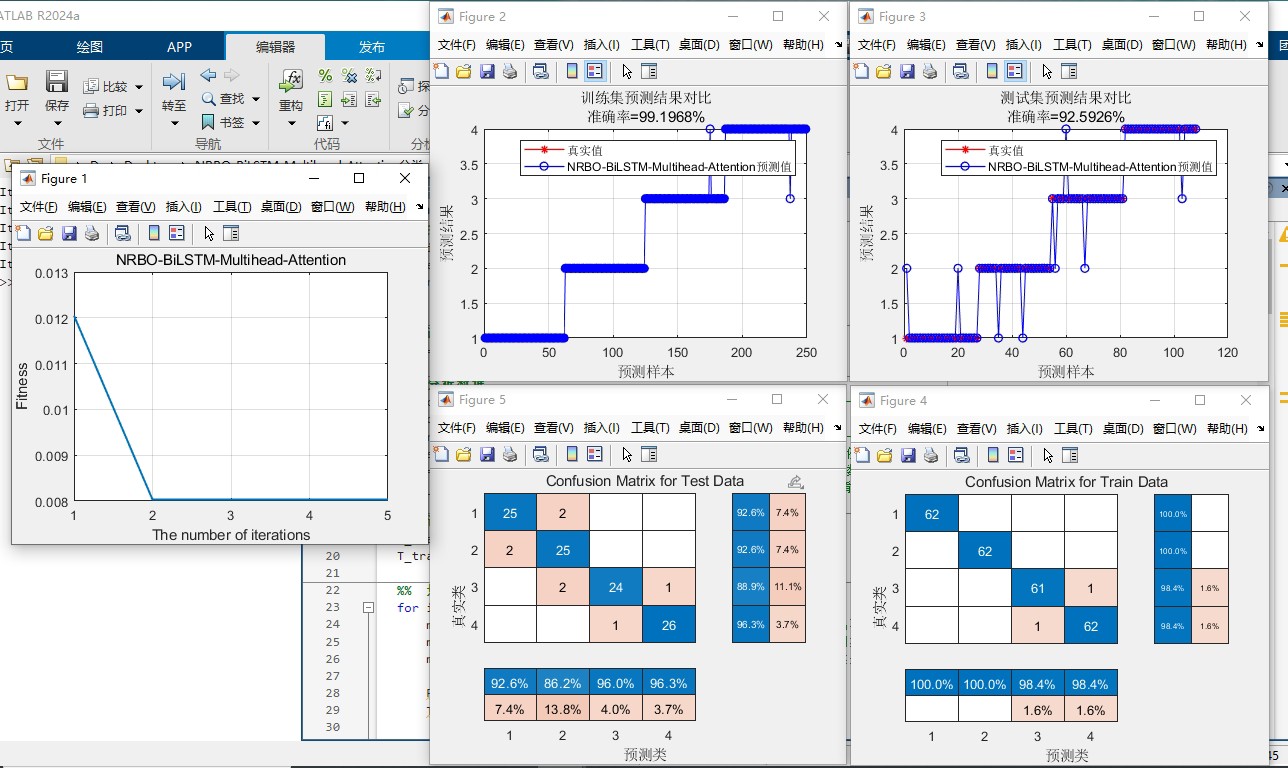
Task: Click New Figure icon in Figure 2 toolbar
Action: click(441, 71)
